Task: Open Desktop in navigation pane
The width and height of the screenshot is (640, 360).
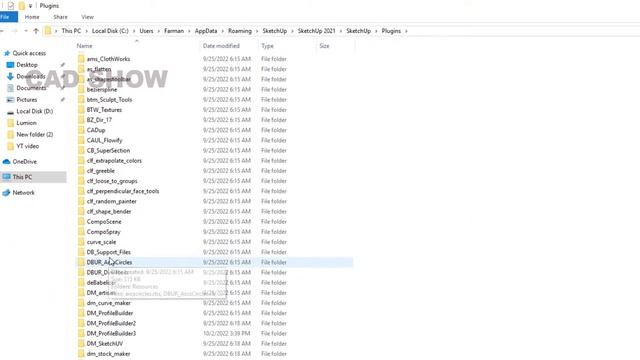Action: point(27,65)
